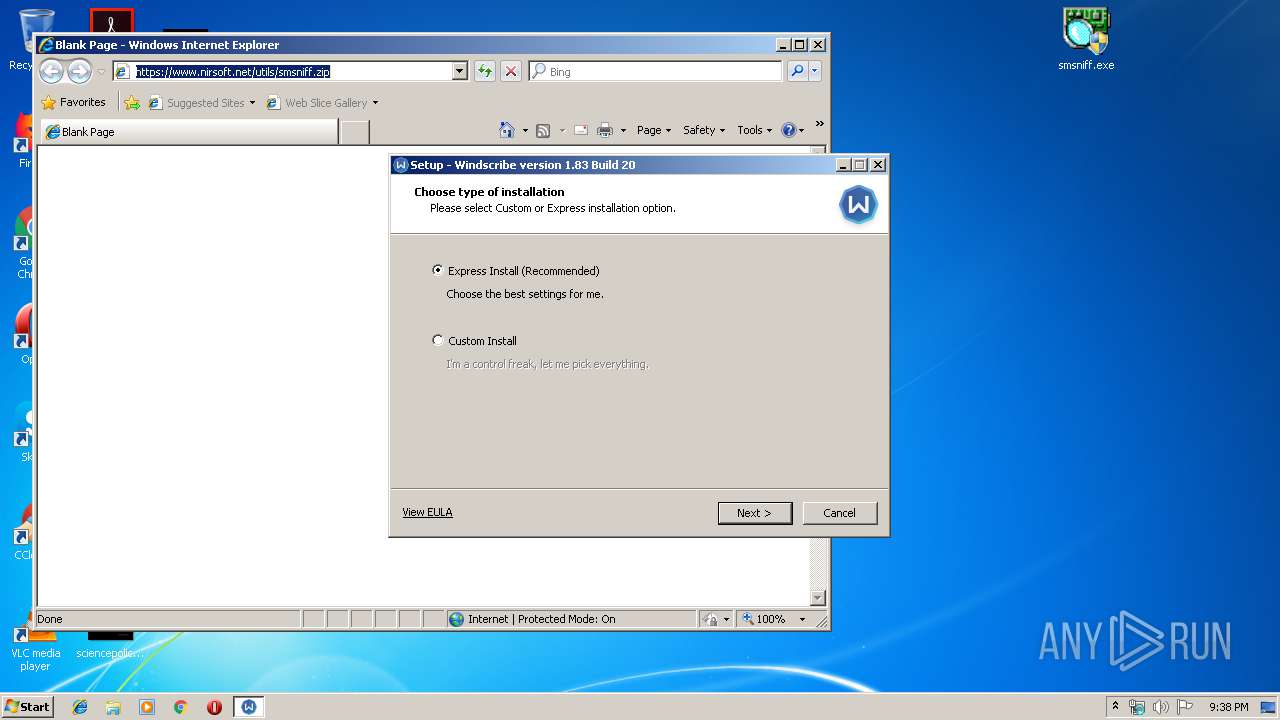The image size is (1280, 720).
Task: Open Suggested Sites in favorites bar
Action: click(201, 102)
